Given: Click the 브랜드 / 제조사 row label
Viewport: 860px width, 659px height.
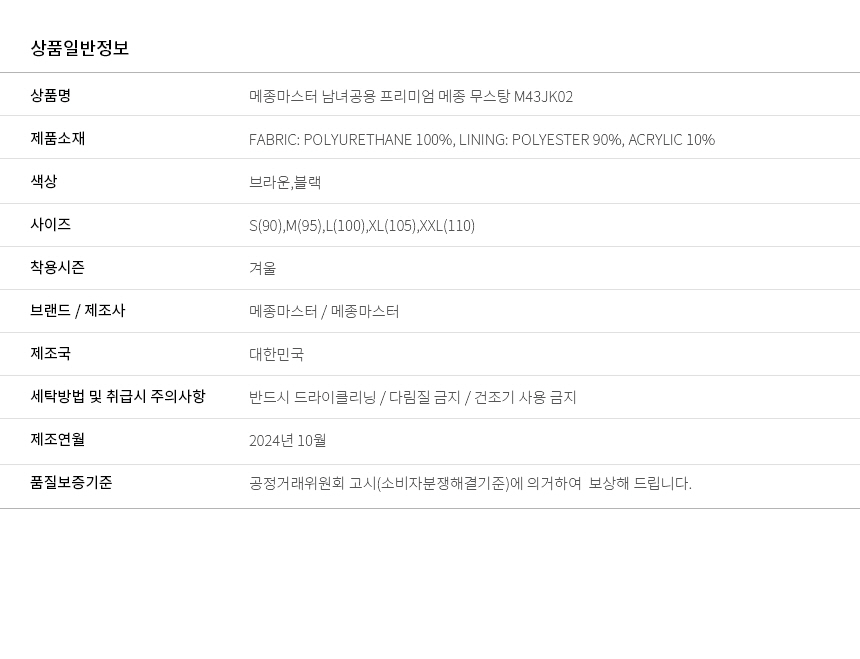Looking at the screenshot, I should pos(78,311).
